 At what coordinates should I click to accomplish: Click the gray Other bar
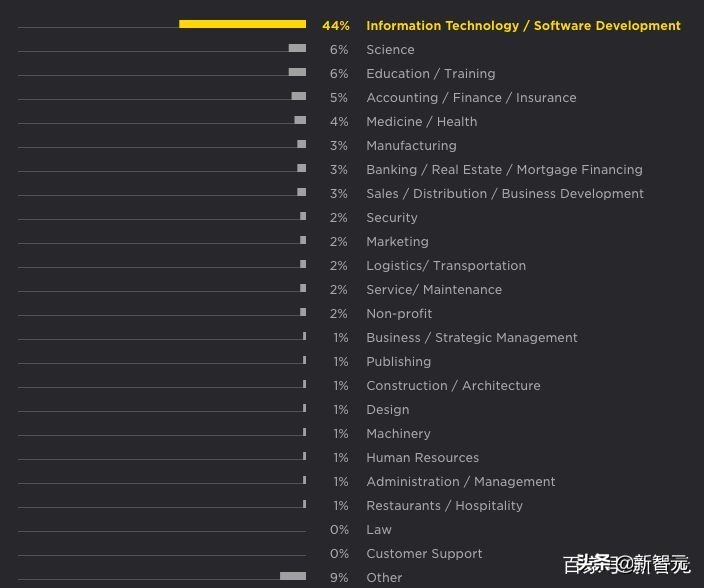293,576
